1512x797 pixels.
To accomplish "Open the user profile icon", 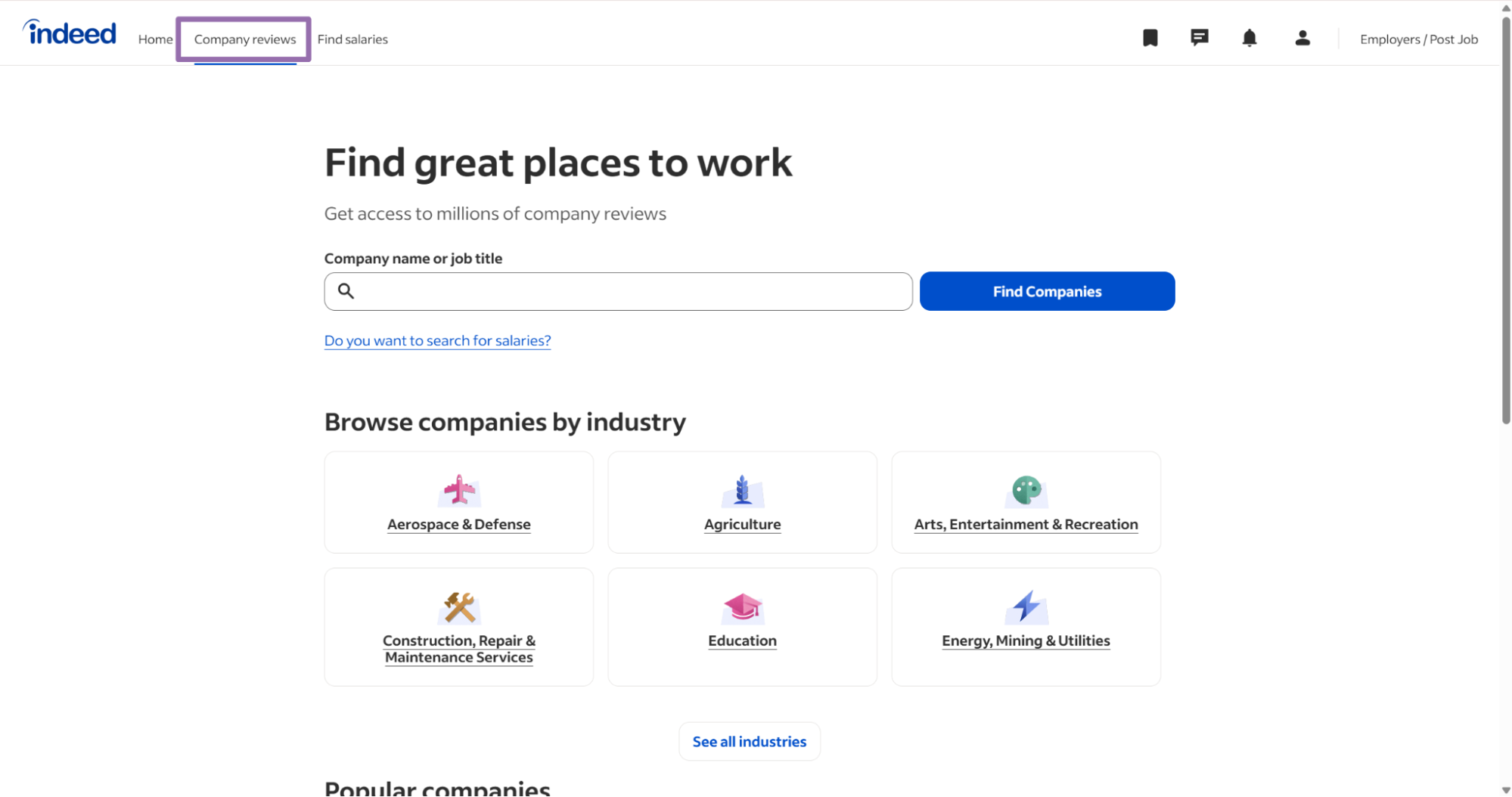I will click(1302, 38).
